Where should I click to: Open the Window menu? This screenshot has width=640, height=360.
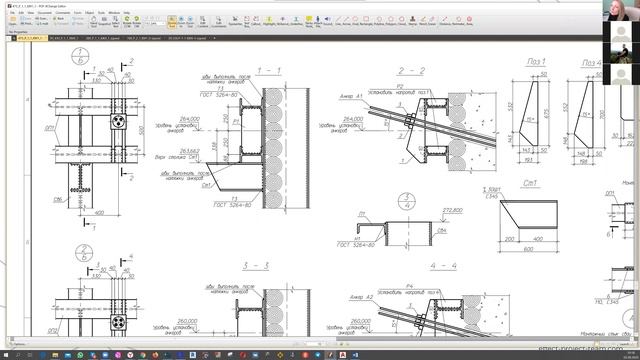click(114, 13)
